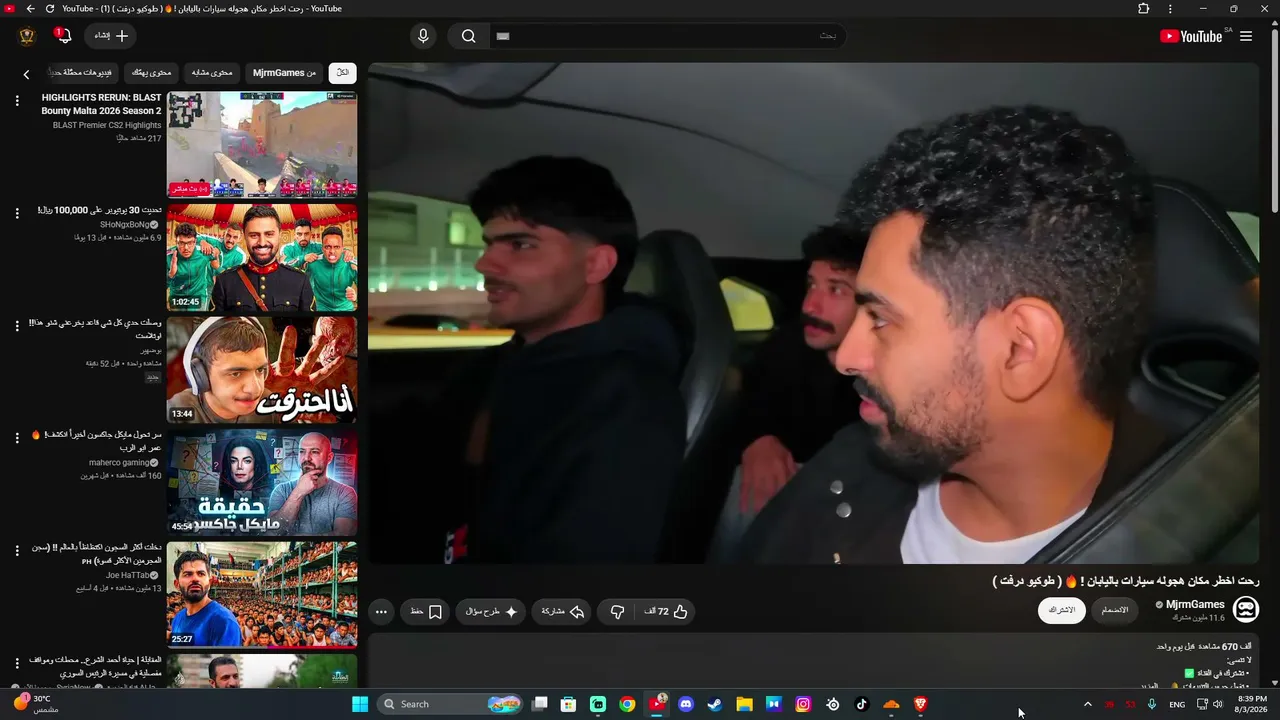This screenshot has width=1280, height=720.
Task: Start voice search with microphone icon
Action: coord(423,36)
